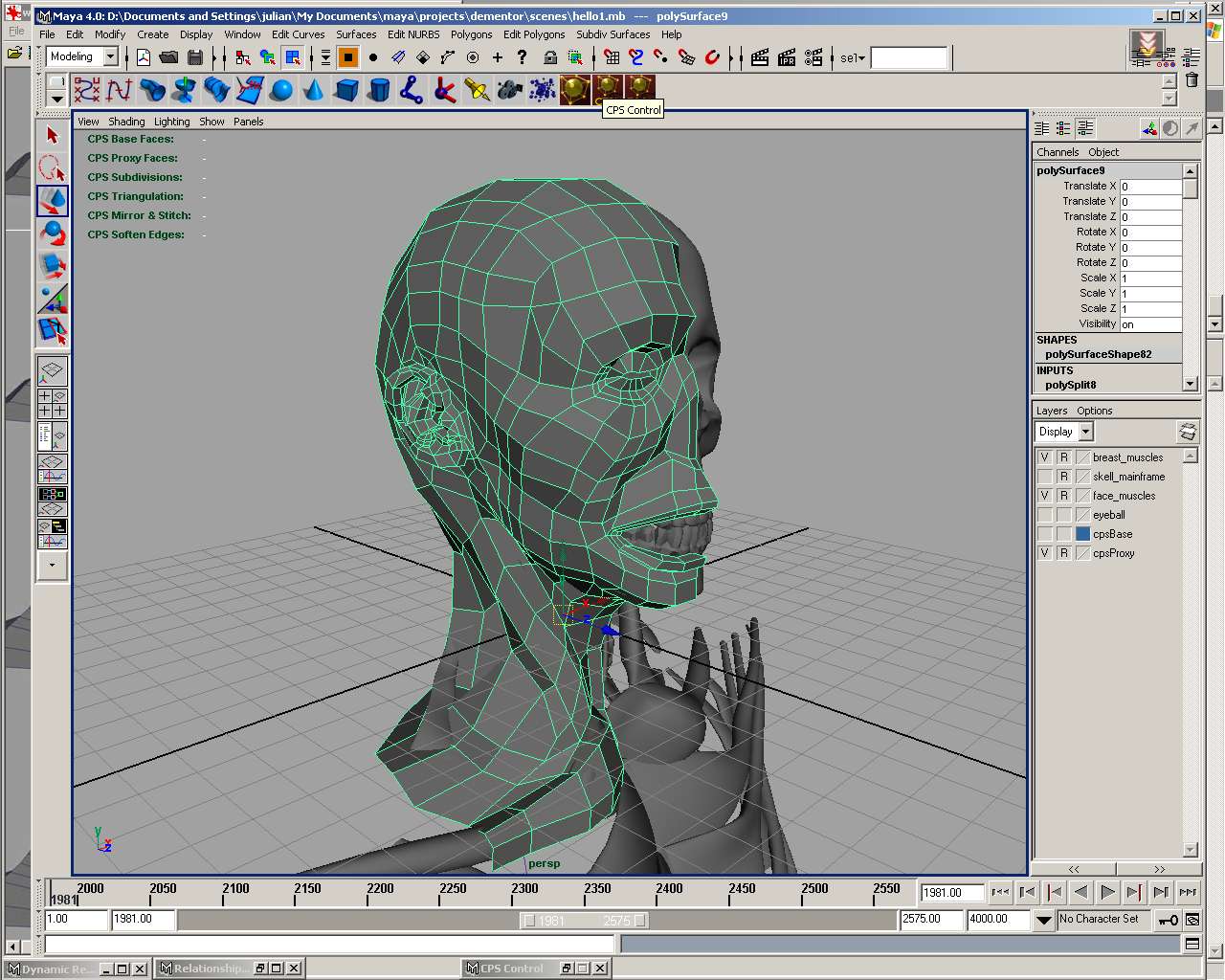Open the Shading panel menu

click(x=126, y=122)
